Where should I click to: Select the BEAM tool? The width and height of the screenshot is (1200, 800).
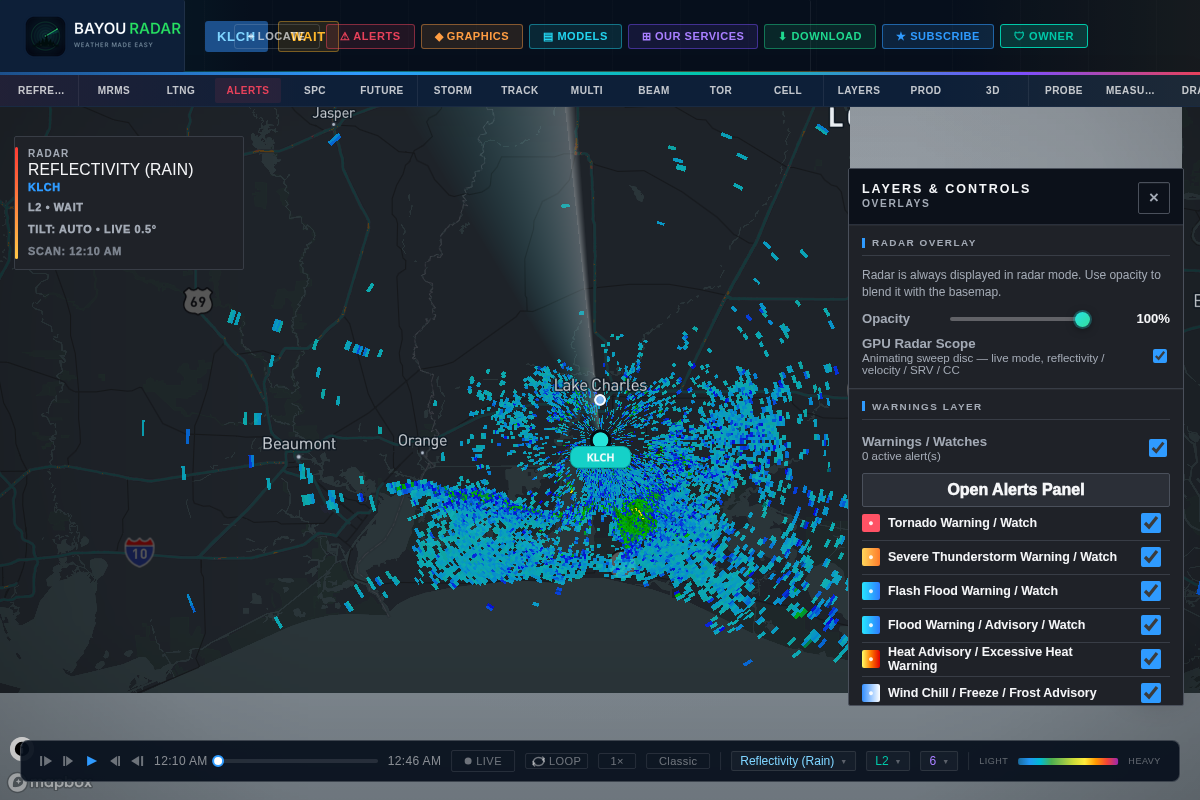(654, 90)
